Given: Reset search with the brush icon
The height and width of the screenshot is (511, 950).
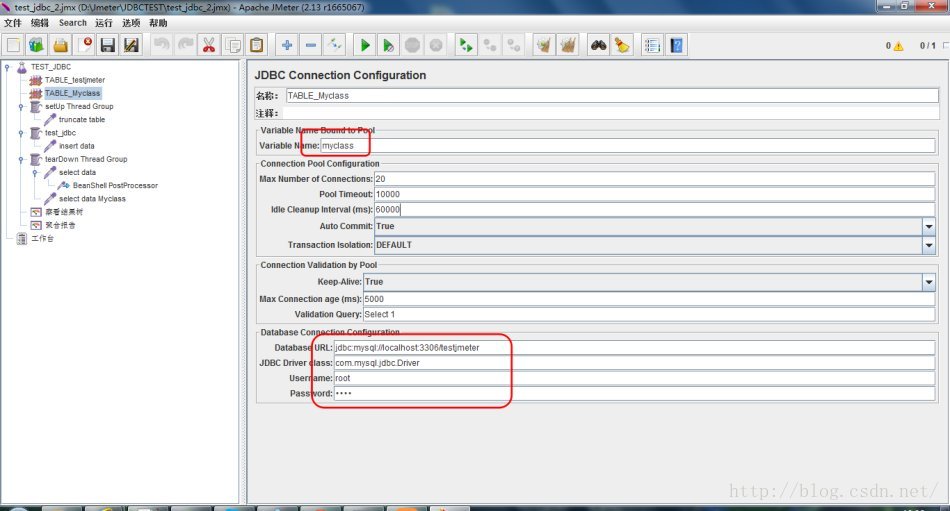Looking at the screenshot, I should coord(622,45).
